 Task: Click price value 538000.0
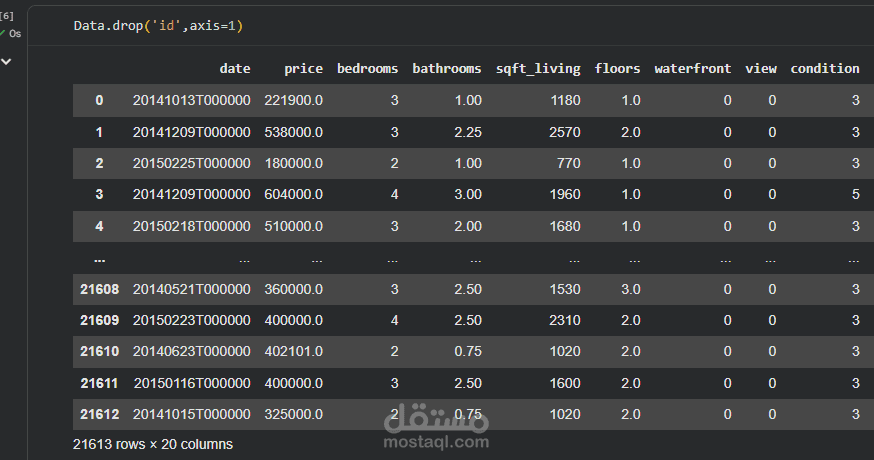[294, 132]
